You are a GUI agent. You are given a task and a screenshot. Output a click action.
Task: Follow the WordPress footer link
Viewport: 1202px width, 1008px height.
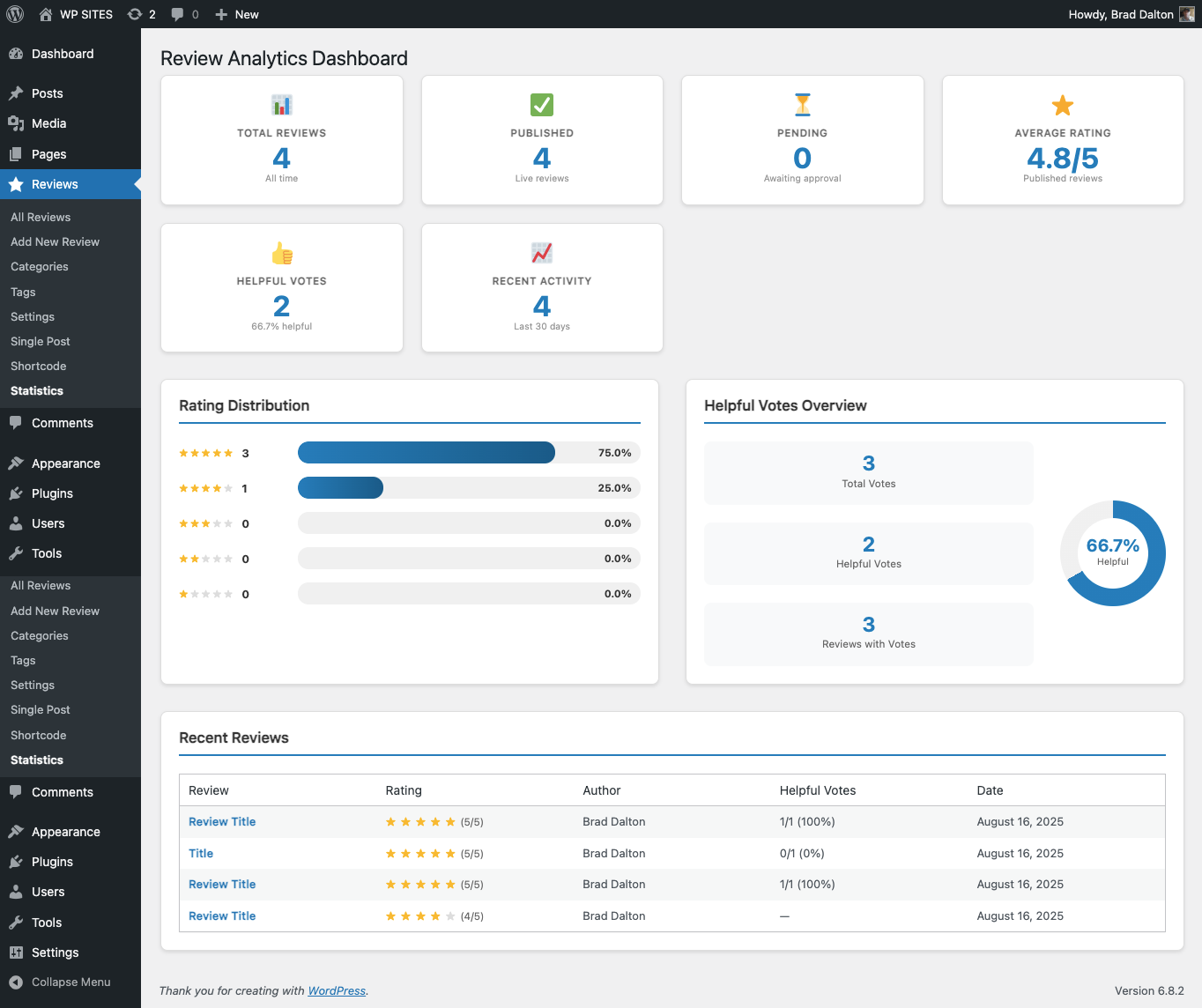tap(337, 990)
